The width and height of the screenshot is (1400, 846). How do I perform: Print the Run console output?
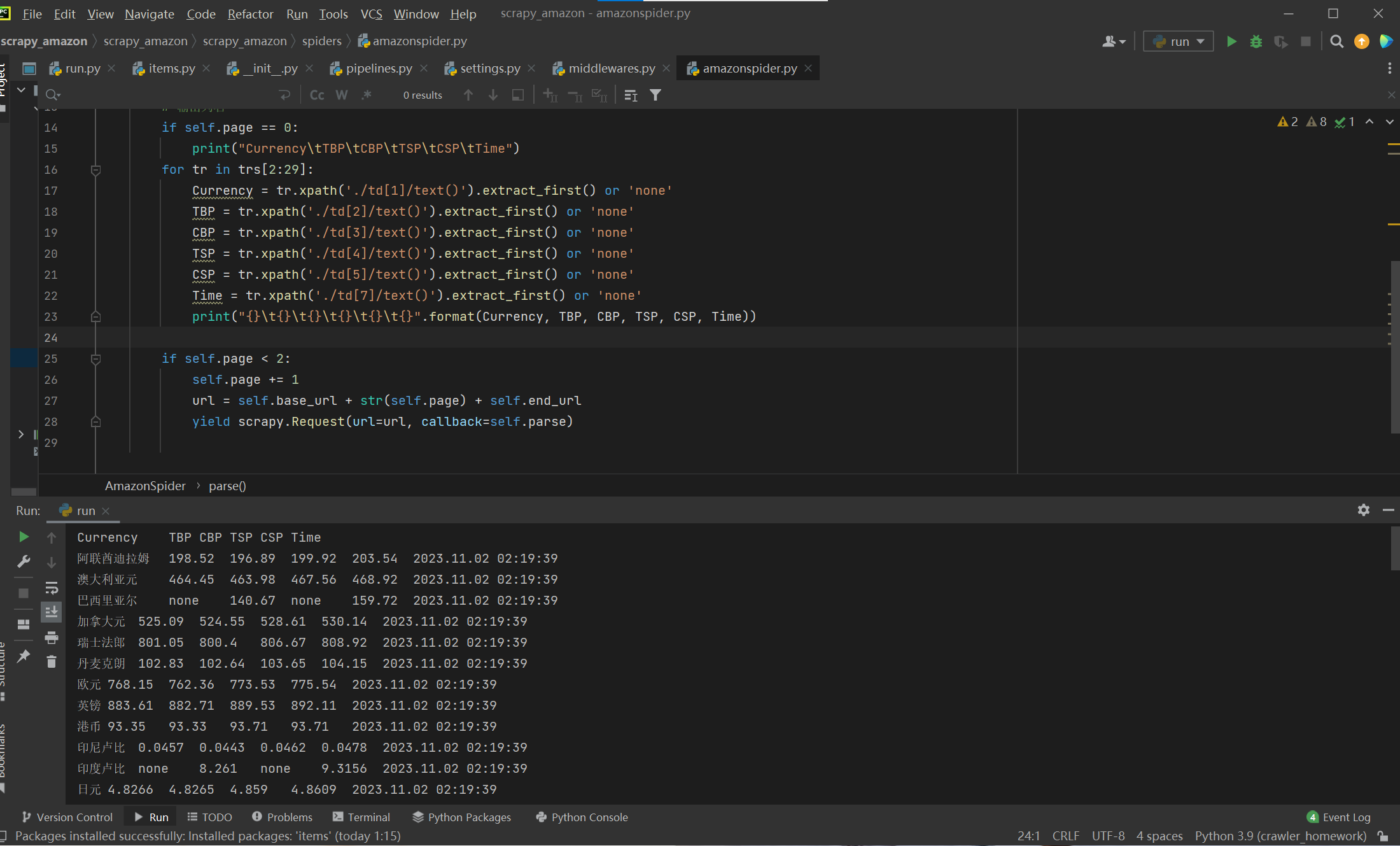(52, 637)
